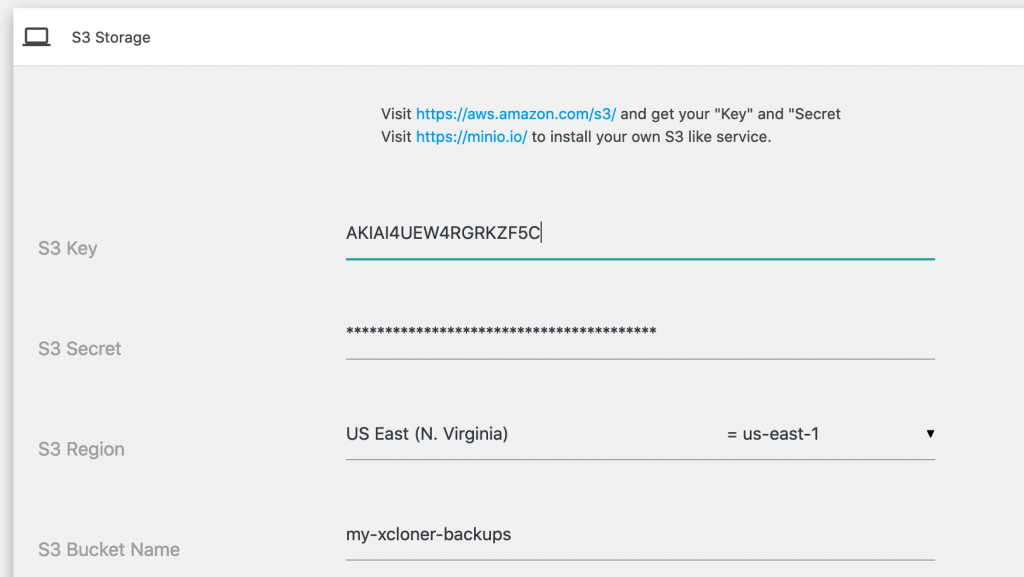Click the masked S3 Secret asterisks
The width and height of the screenshot is (1024, 577).
coord(501,332)
